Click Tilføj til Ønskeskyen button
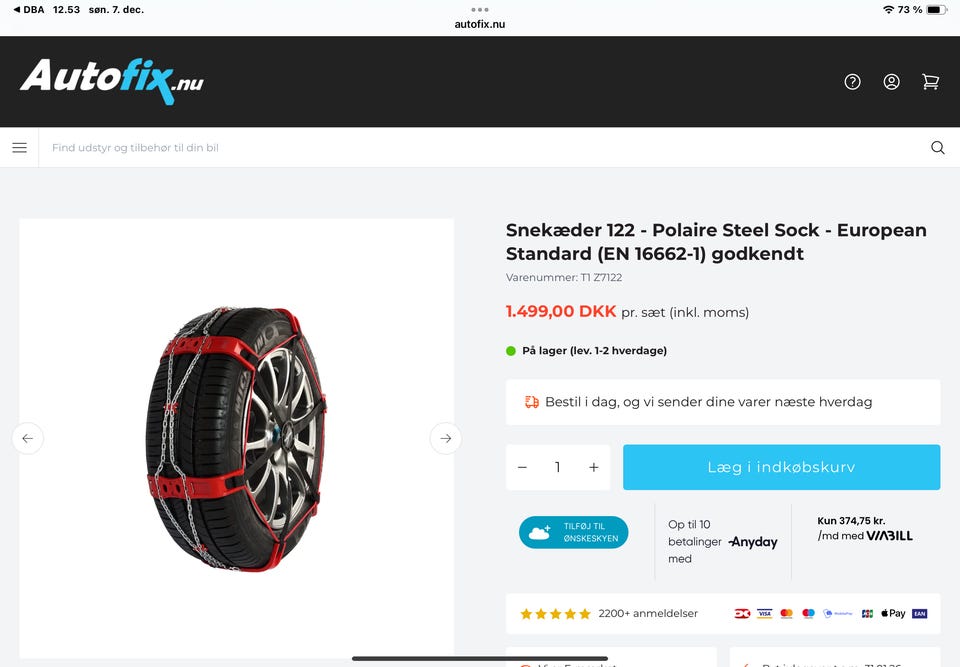 point(573,532)
